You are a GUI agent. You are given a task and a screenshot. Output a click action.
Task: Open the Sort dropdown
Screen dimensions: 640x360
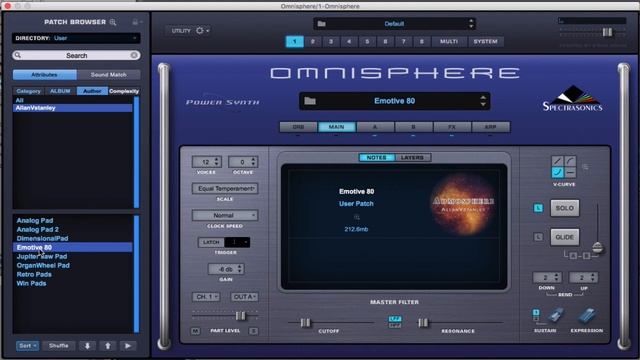[x=28, y=346]
